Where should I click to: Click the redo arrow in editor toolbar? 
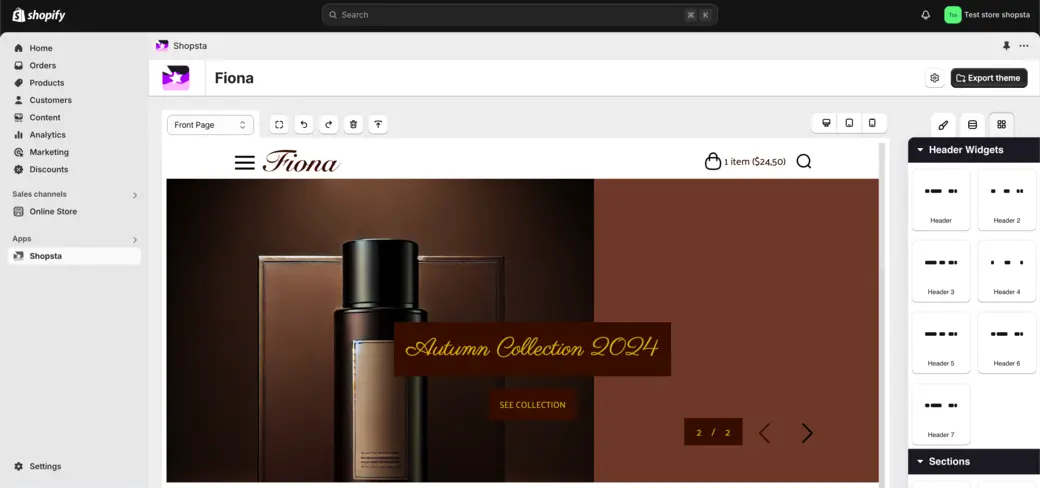tap(328, 125)
